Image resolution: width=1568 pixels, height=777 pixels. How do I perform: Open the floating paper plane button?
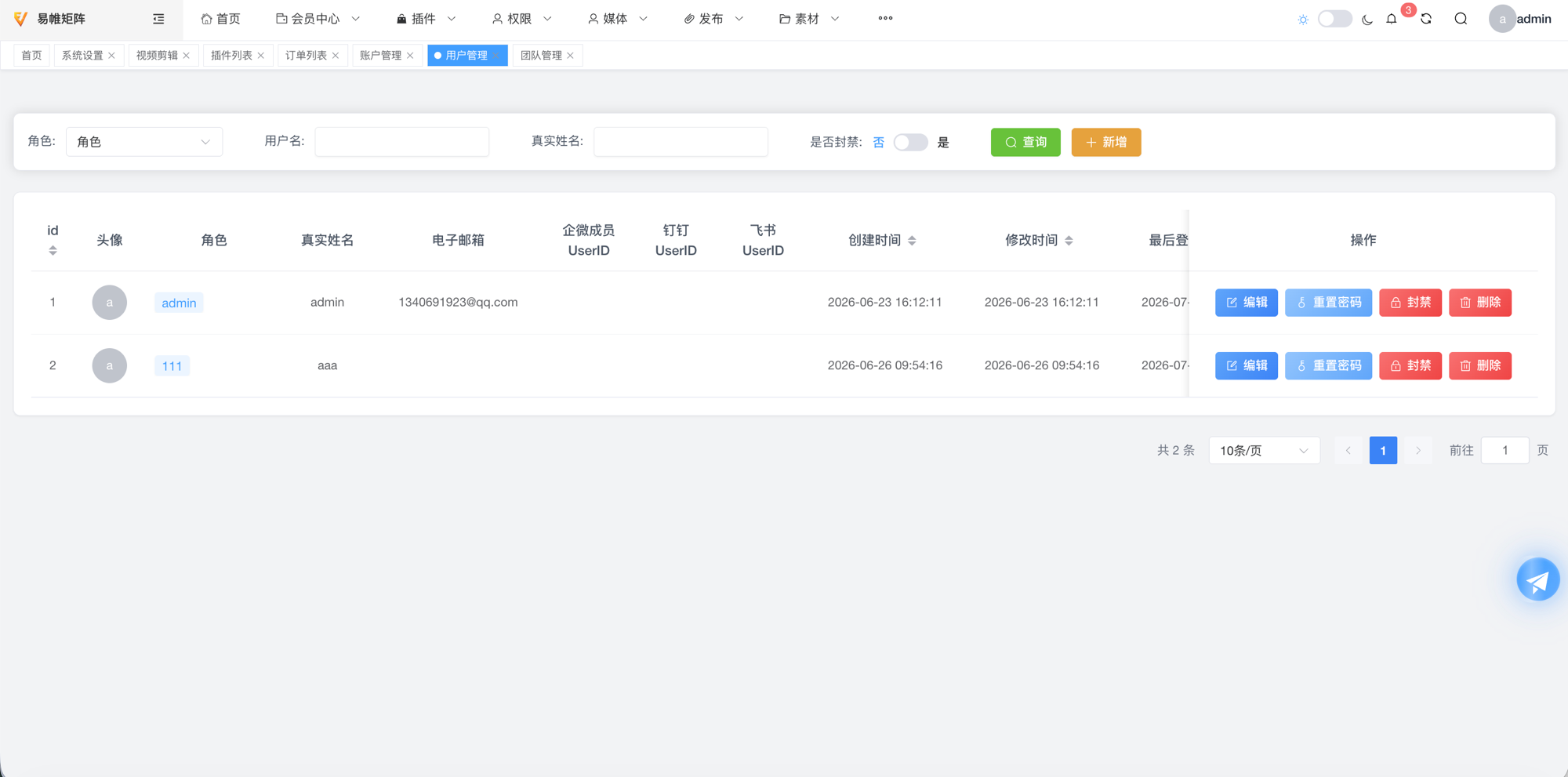pos(1537,579)
